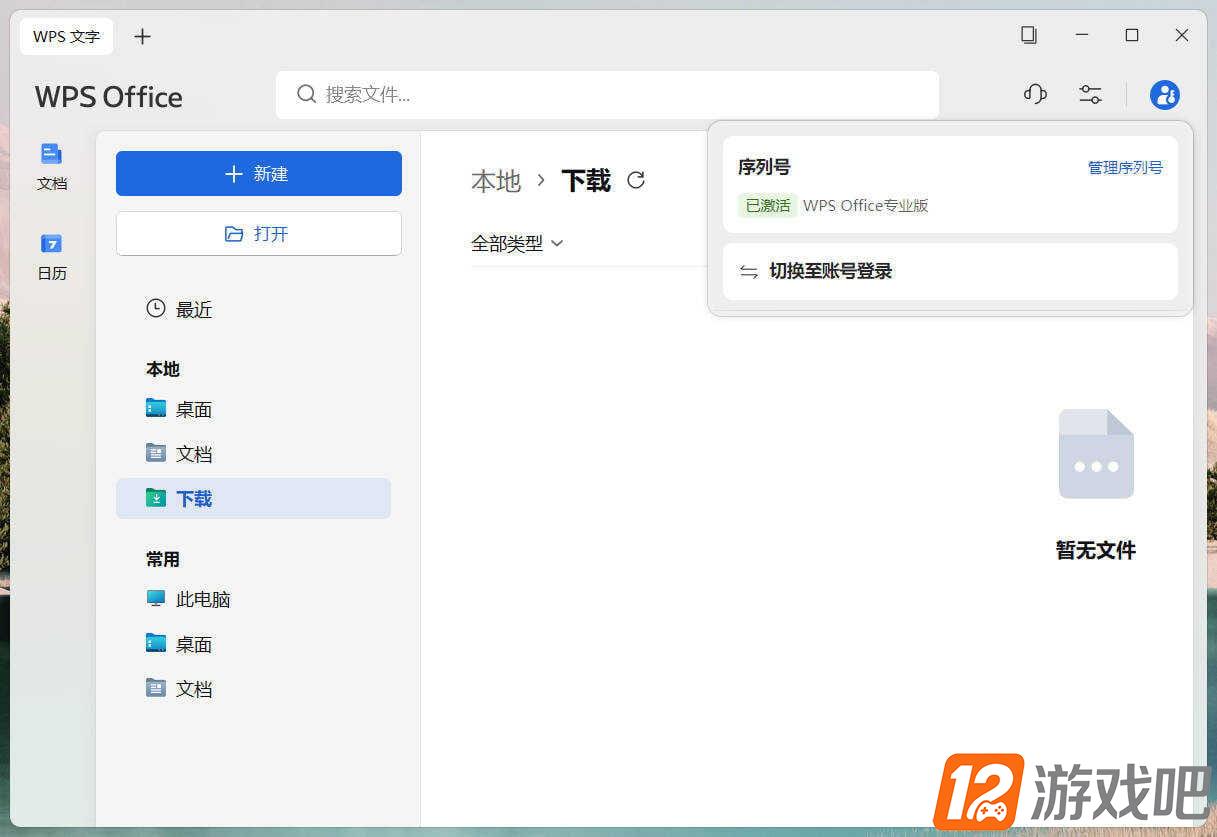Open the customer service headset icon
The width and height of the screenshot is (1217, 837).
(1035, 94)
